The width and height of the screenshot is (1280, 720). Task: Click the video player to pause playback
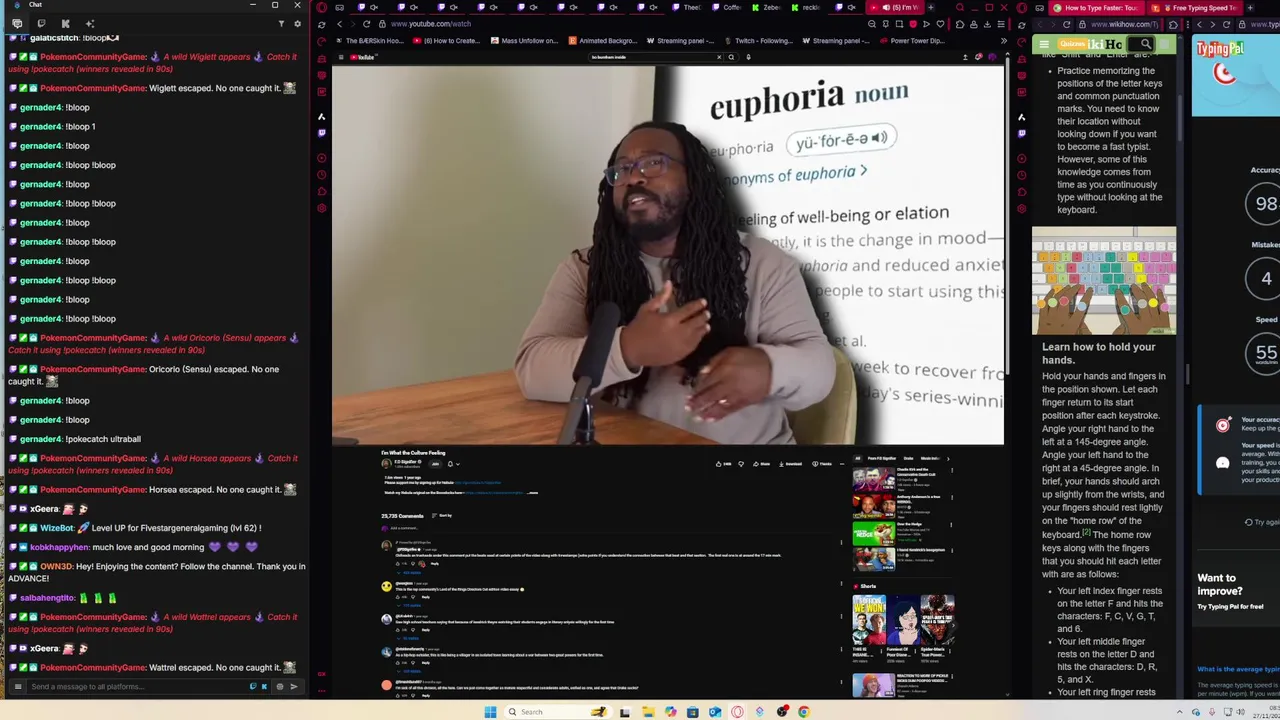667,255
